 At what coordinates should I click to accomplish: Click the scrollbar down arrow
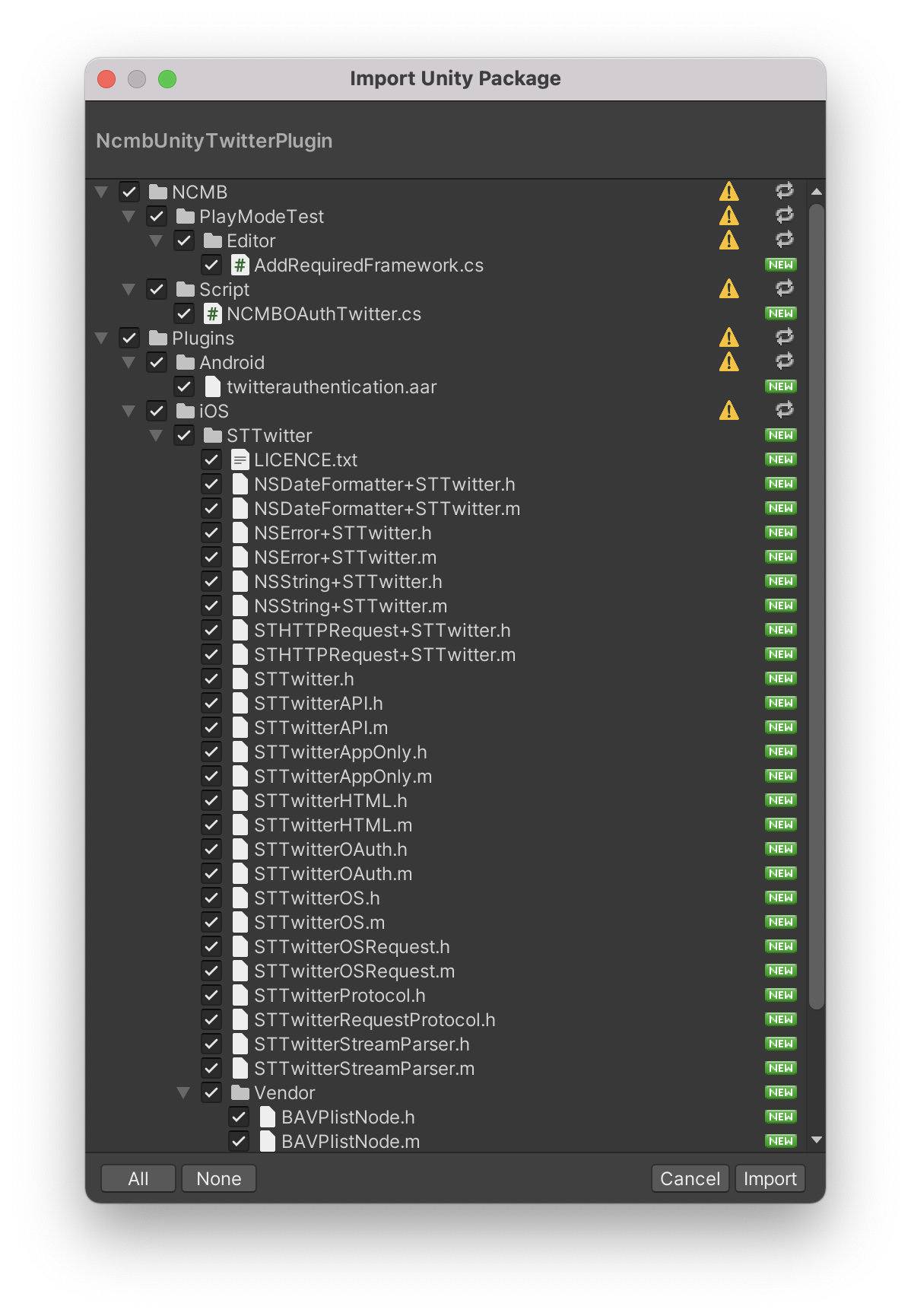click(817, 1140)
